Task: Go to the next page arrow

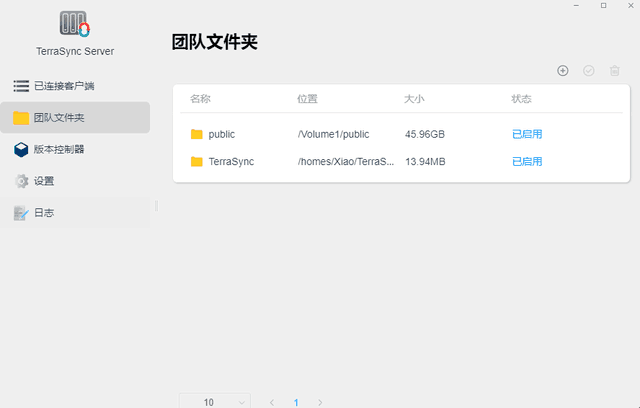Action: click(320, 403)
